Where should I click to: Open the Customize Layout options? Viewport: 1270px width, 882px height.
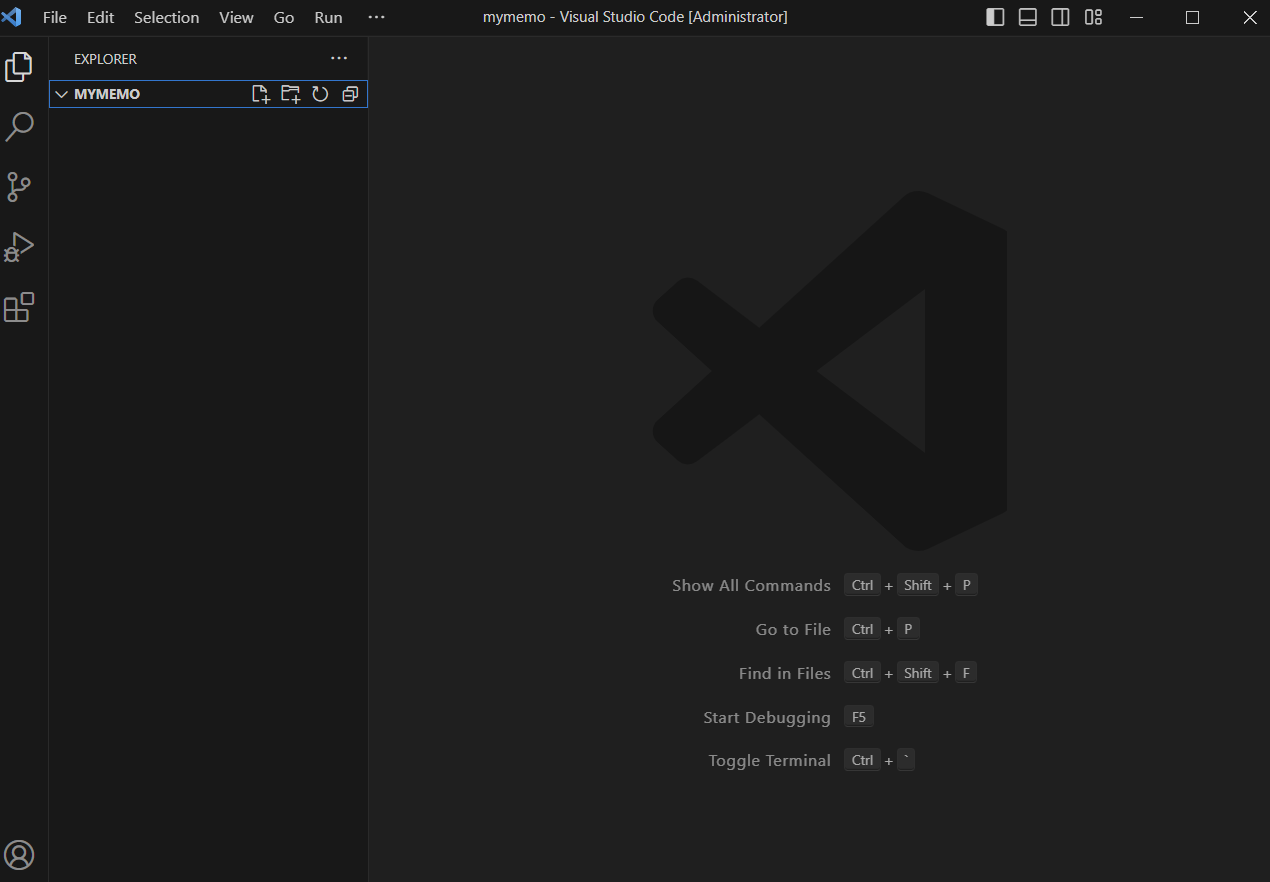coord(1094,17)
